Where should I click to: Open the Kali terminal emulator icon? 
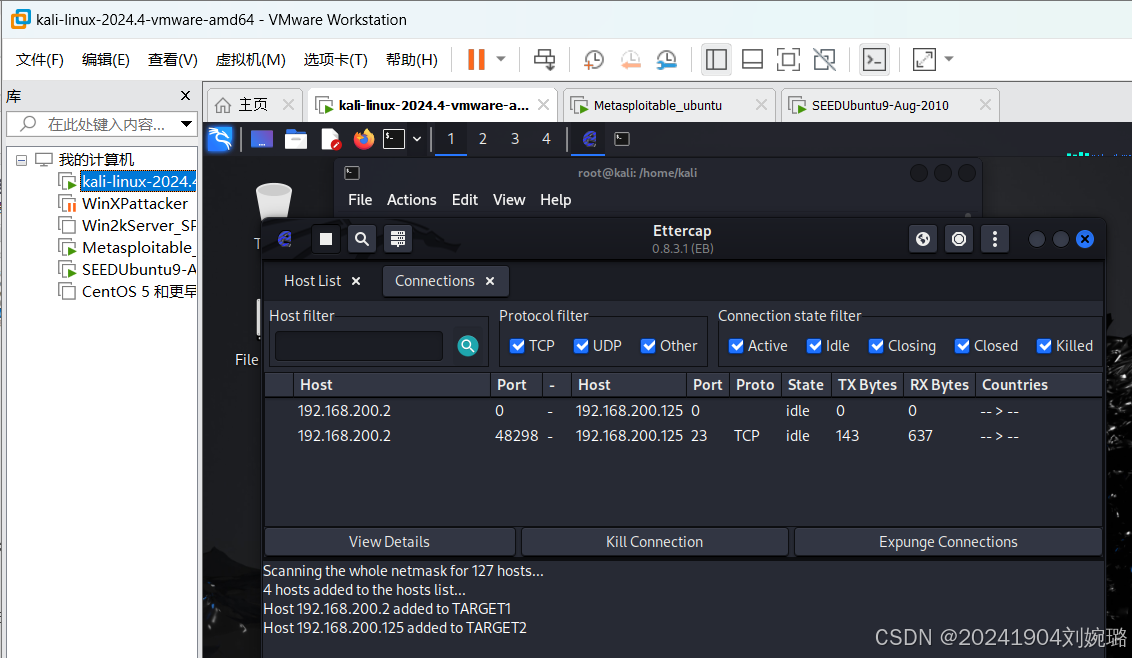click(393, 139)
